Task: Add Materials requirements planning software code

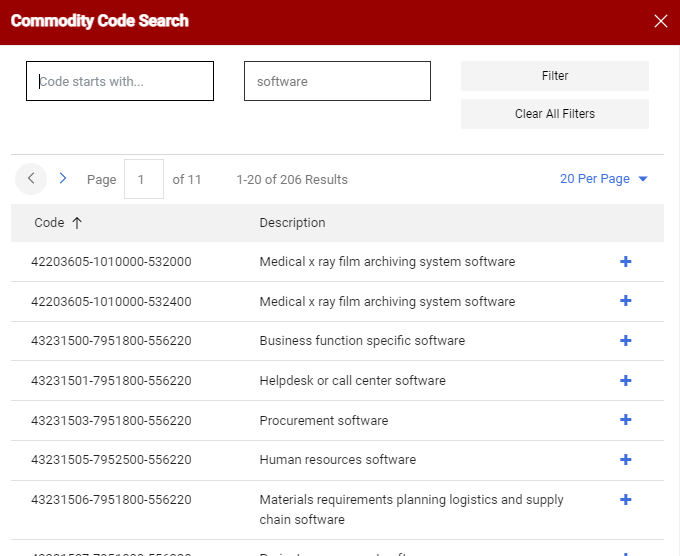Action: (x=626, y=500)
